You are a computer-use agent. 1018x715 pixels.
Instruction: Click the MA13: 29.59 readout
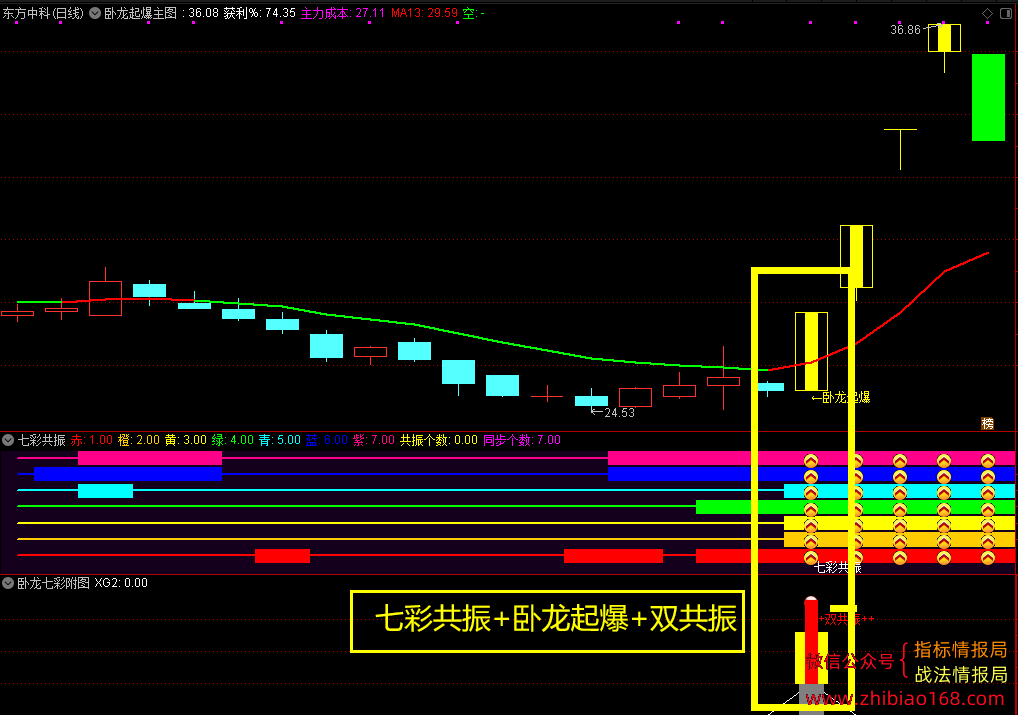424,13
